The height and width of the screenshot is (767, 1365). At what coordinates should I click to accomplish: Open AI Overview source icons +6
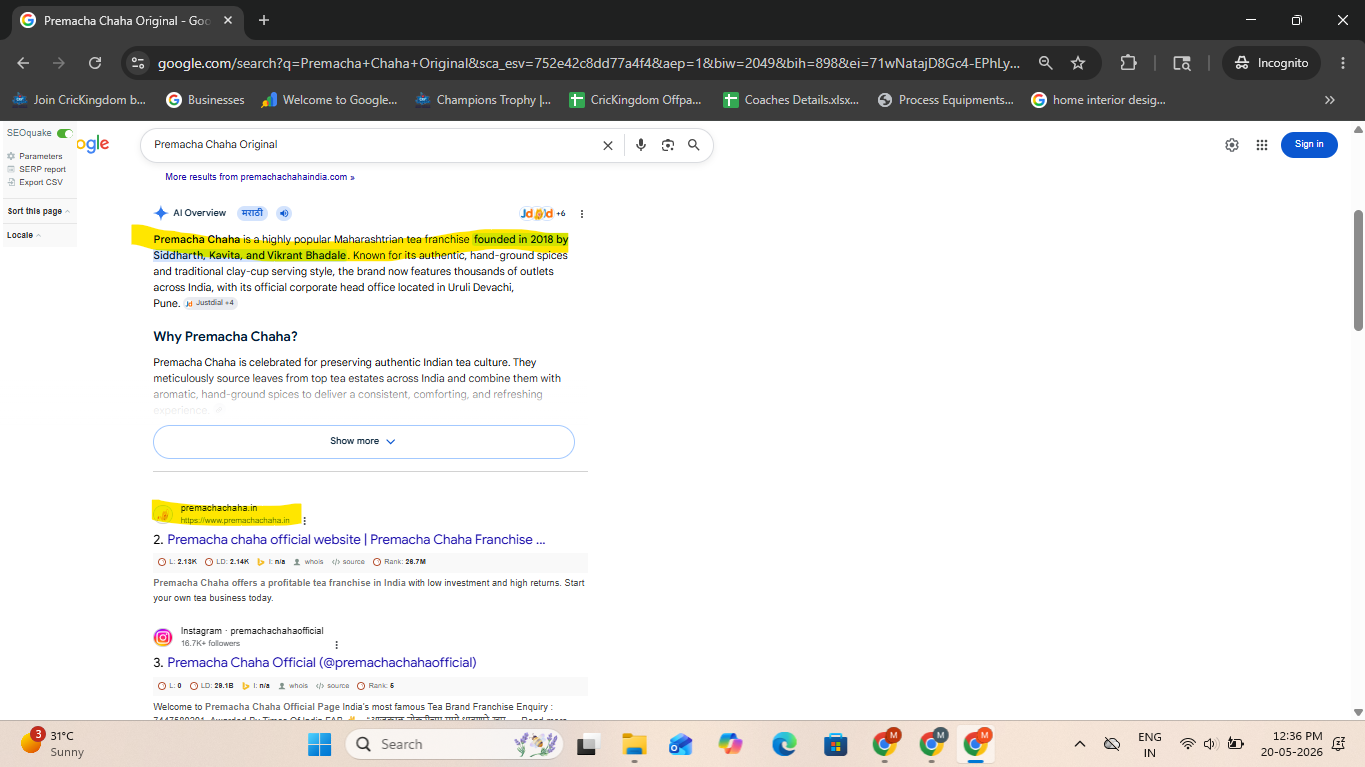point(543,213)
